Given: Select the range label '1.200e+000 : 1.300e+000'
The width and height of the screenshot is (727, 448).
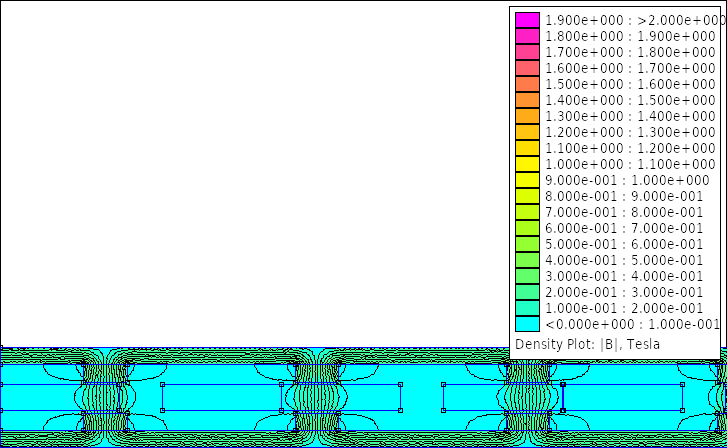Looking at the screenshot, I should point(630,132).
